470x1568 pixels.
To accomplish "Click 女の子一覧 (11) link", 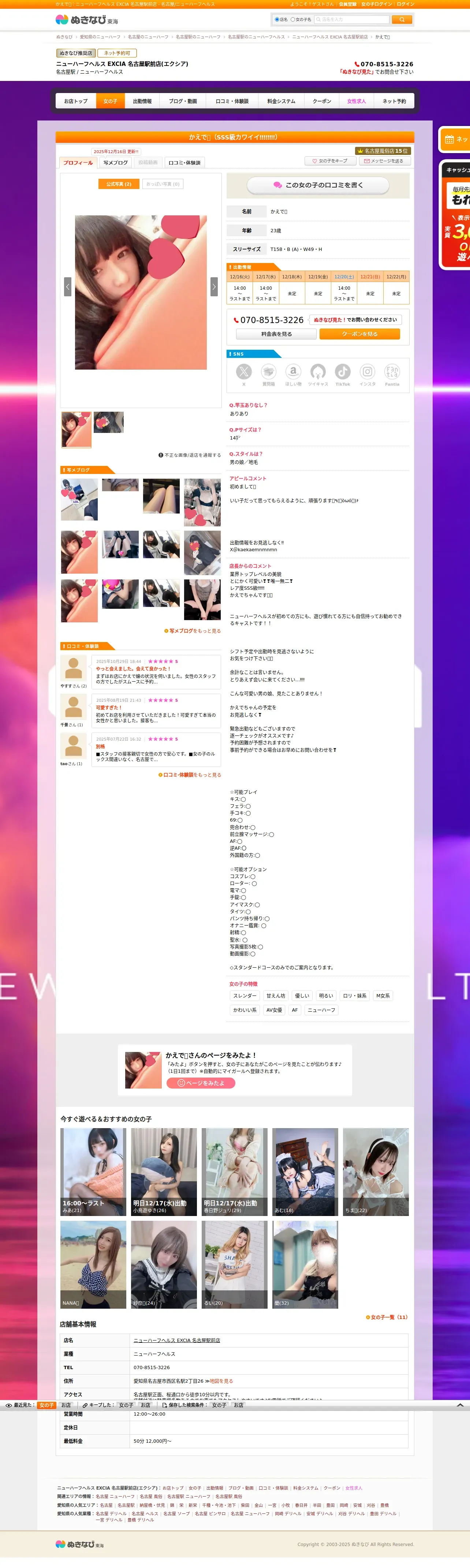I will pyautogui.click(x=387, y=1317).
